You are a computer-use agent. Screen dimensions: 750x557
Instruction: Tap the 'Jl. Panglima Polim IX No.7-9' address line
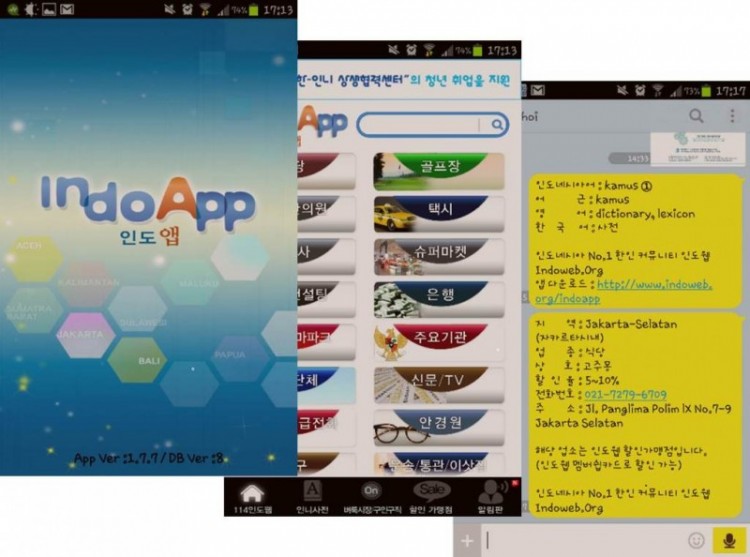coord(633,409)
